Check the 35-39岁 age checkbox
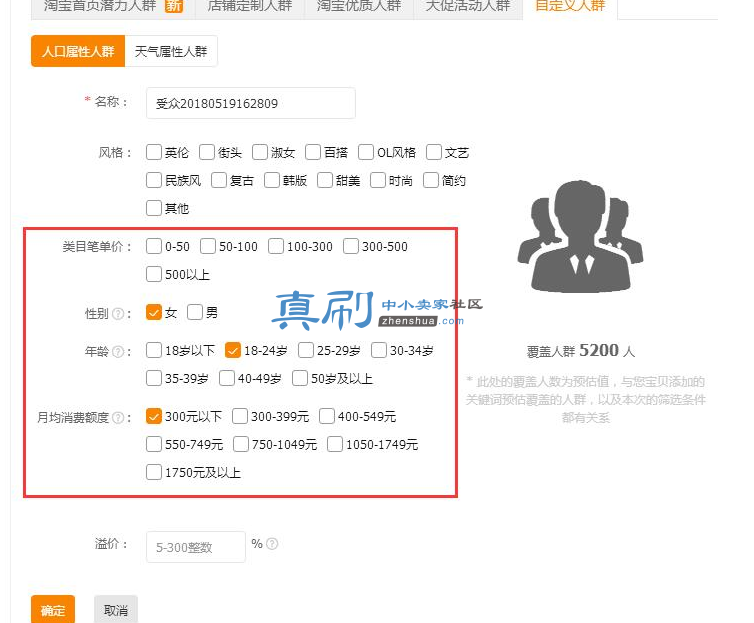 pos(154,378)
